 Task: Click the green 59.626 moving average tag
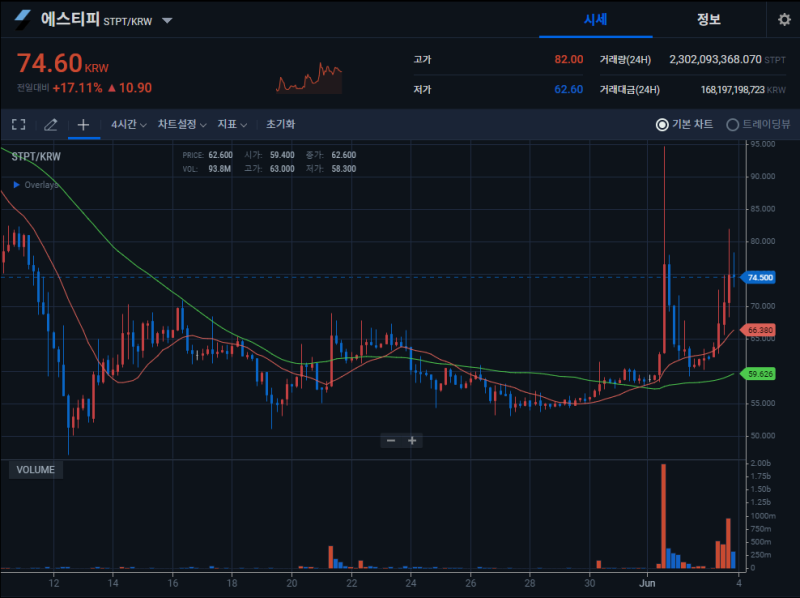coord(759,374)
